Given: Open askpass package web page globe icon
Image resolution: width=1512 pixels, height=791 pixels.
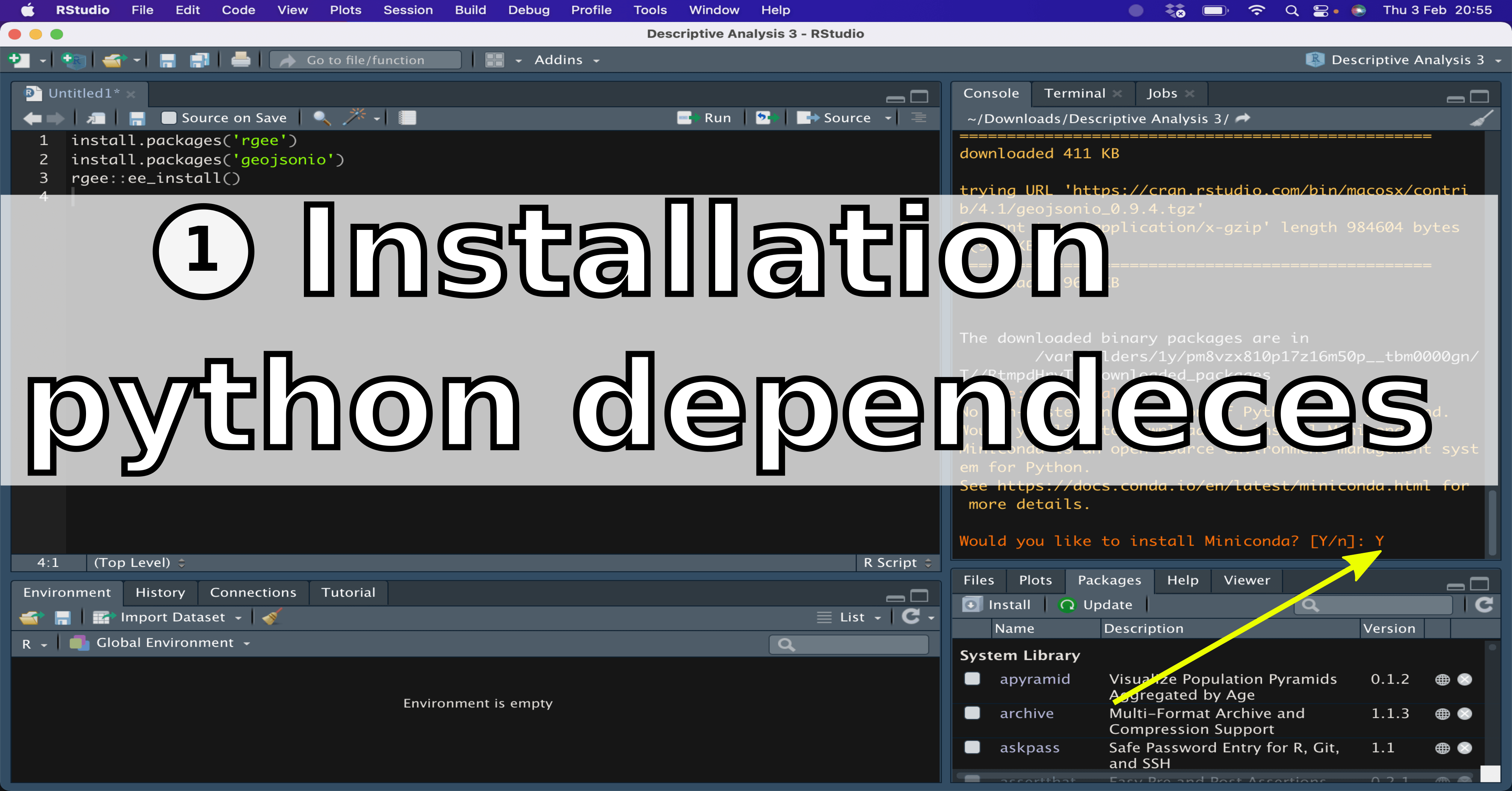Looking at the screenshot, I should 1442,748.
